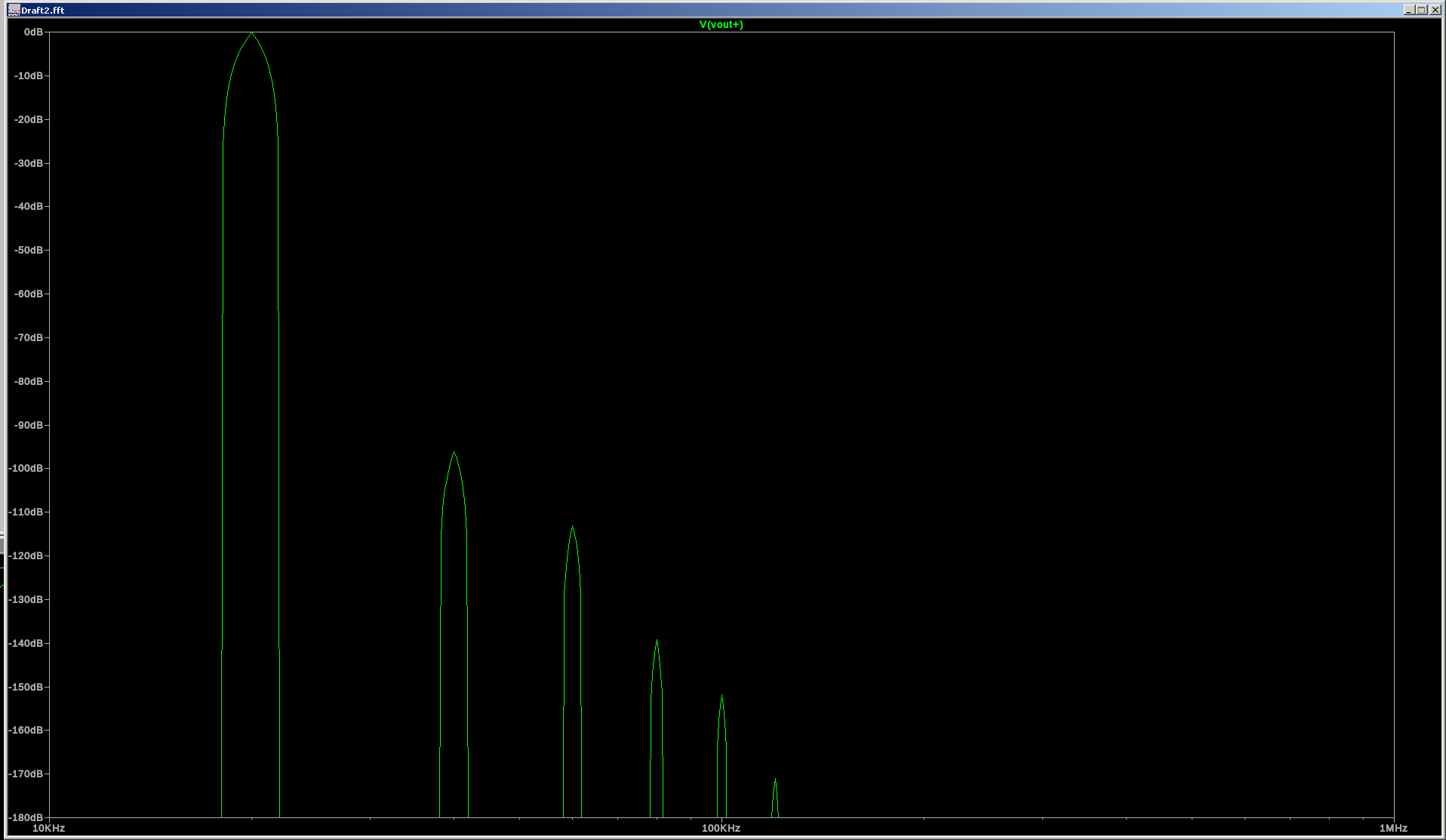Click the 1MHz frequency axis label
1446x840 pixels.
1393,828
